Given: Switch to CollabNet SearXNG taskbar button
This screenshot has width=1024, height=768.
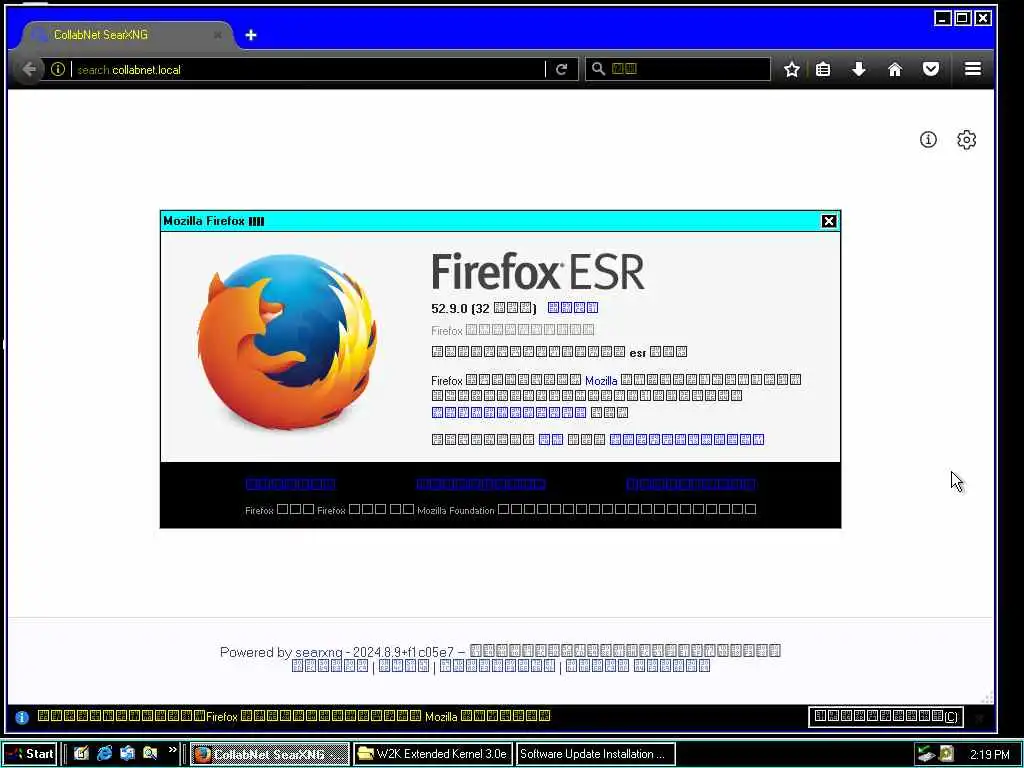Looking at the screenshot, I should click(270, 754).
